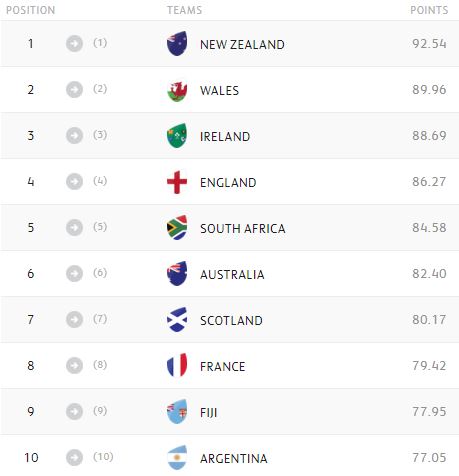The width and height of the screenshot is (459, 476).
Task: Click the New Zealand flag icon
Action: (x=177, y=44)
